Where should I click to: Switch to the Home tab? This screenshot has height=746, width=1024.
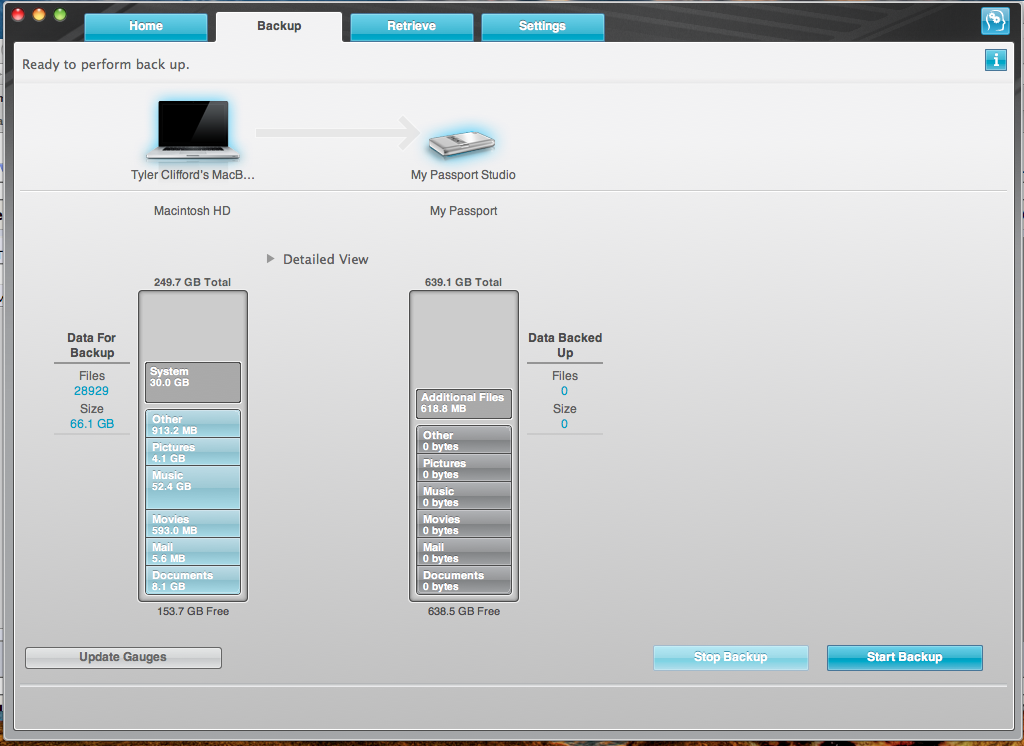146,26
